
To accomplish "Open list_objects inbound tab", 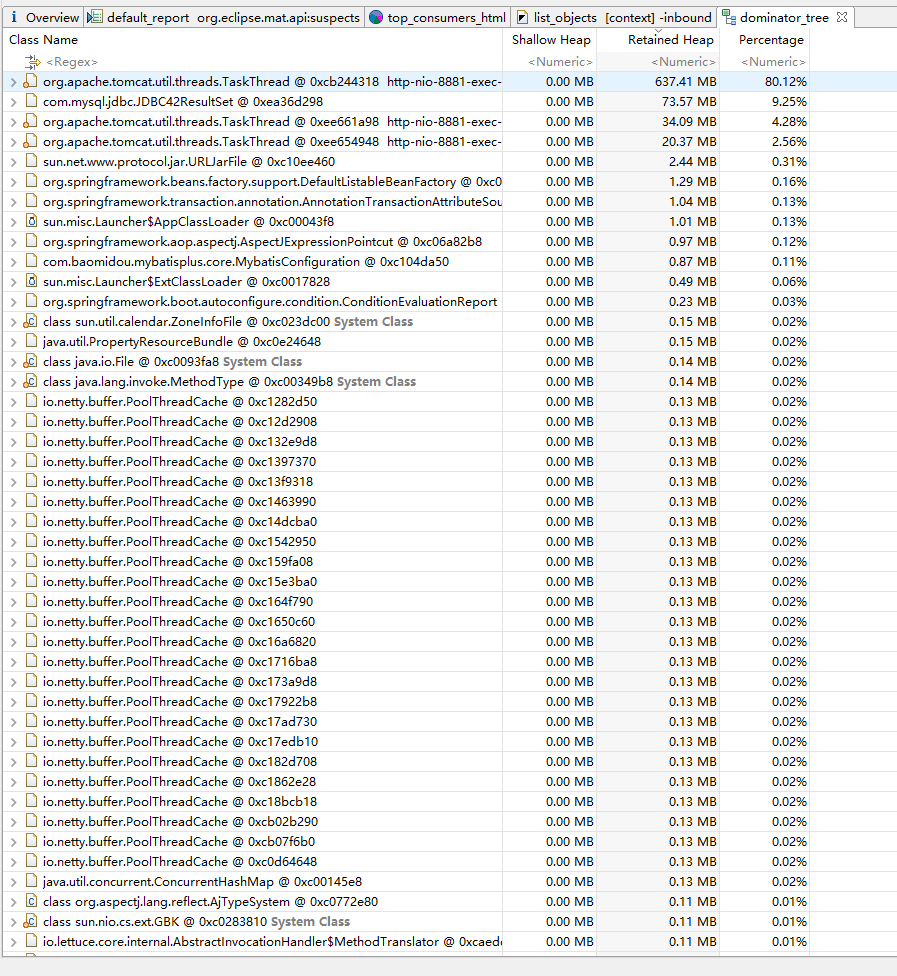I will 614,17.
